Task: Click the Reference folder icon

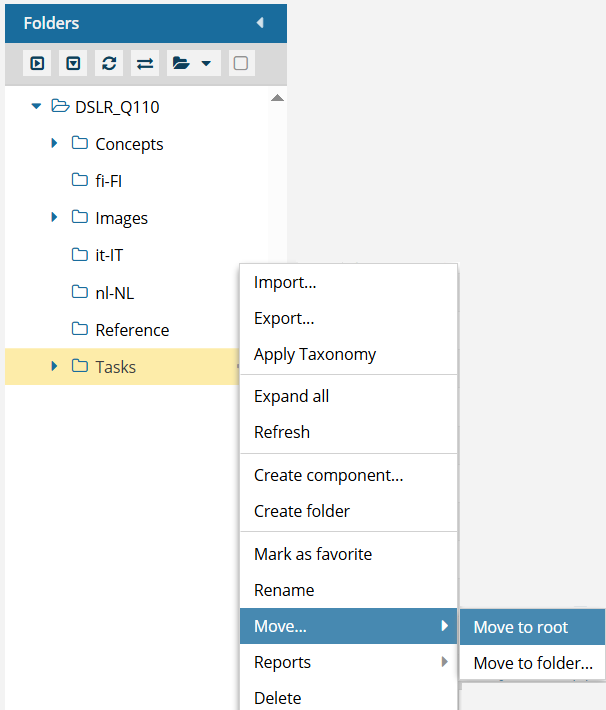Action: [80, 329]
